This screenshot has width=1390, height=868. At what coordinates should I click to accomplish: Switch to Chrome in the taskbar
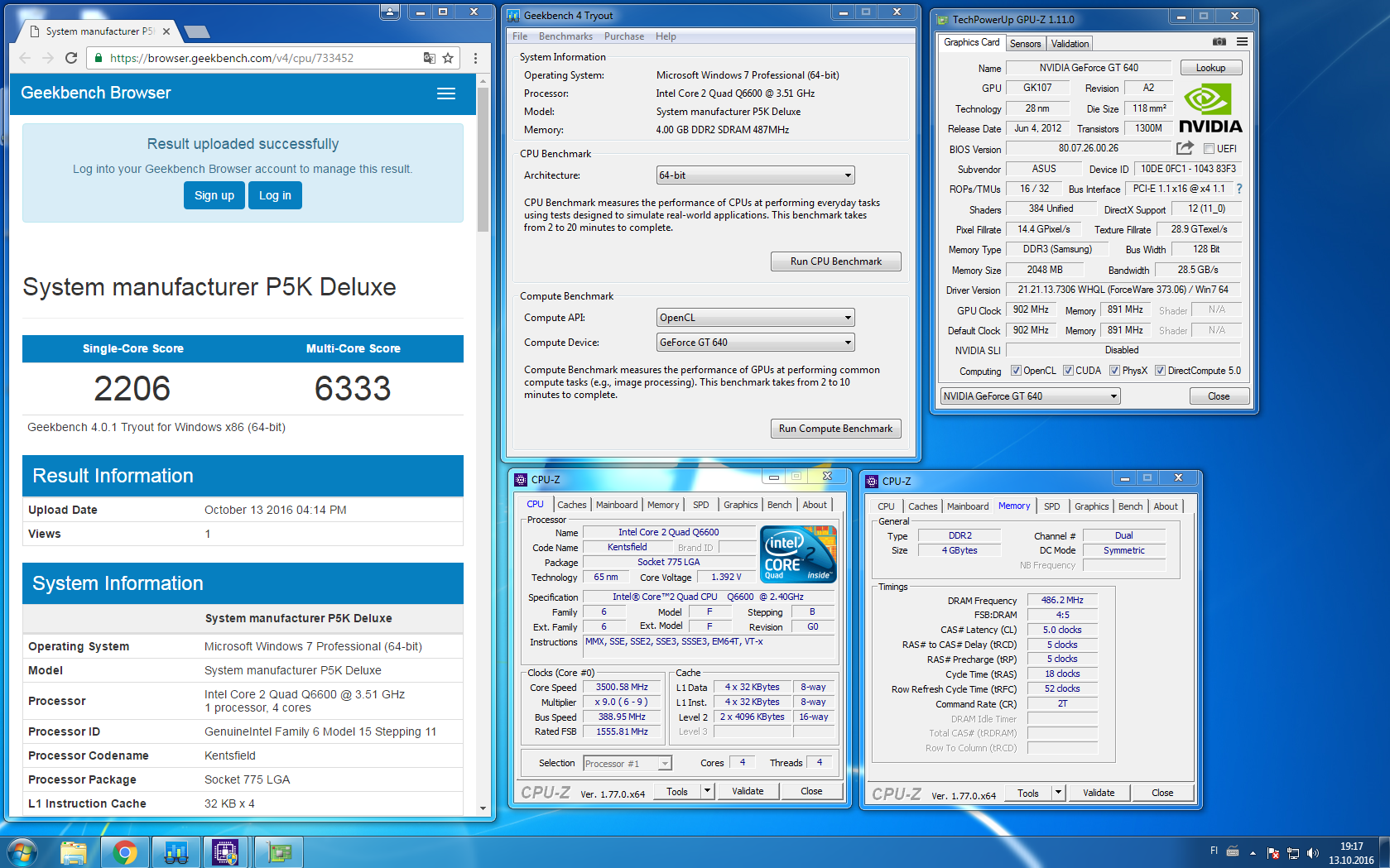[x=125, y=851]
